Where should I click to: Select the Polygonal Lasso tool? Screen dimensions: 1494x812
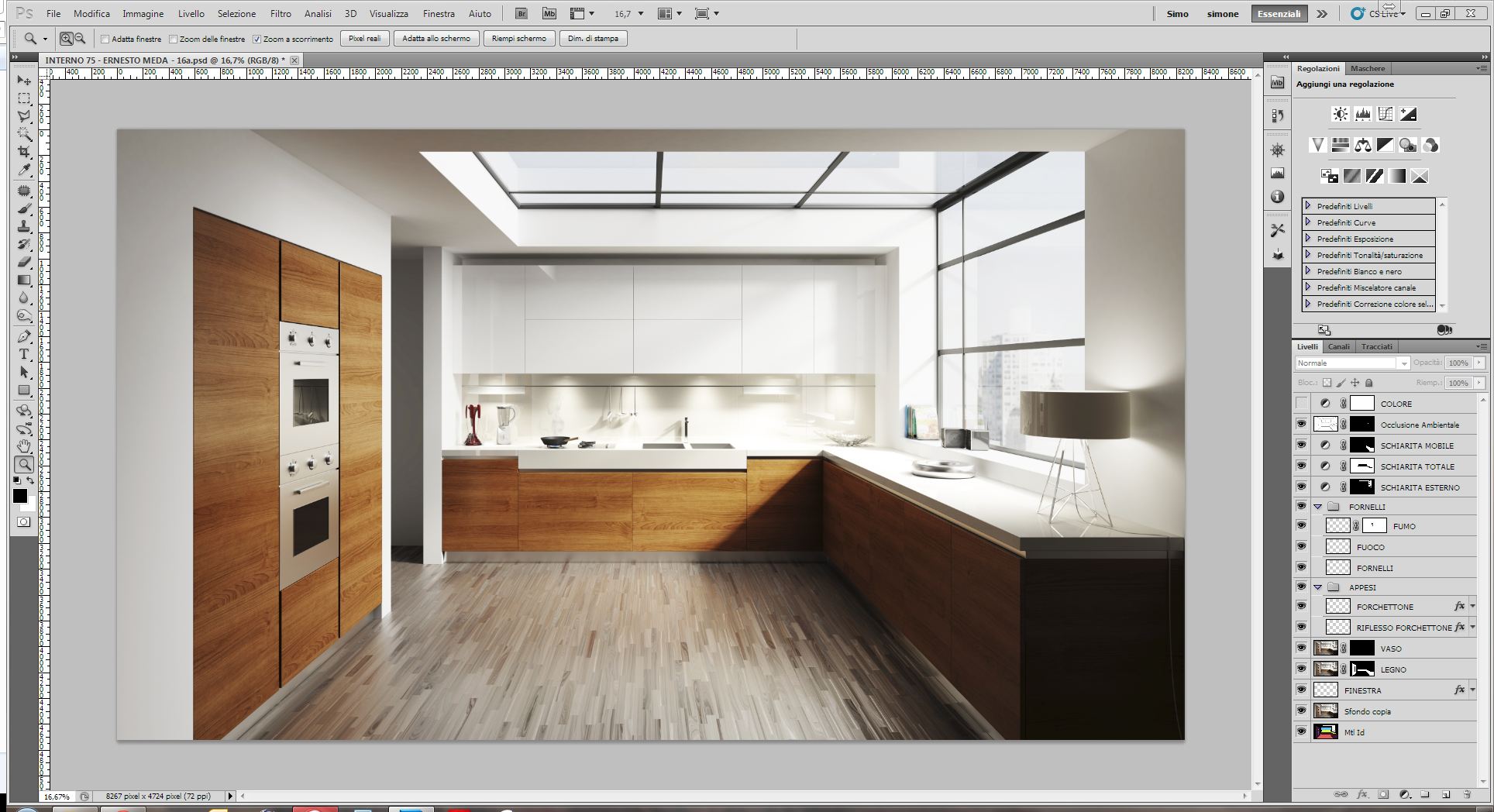(24, 116)
